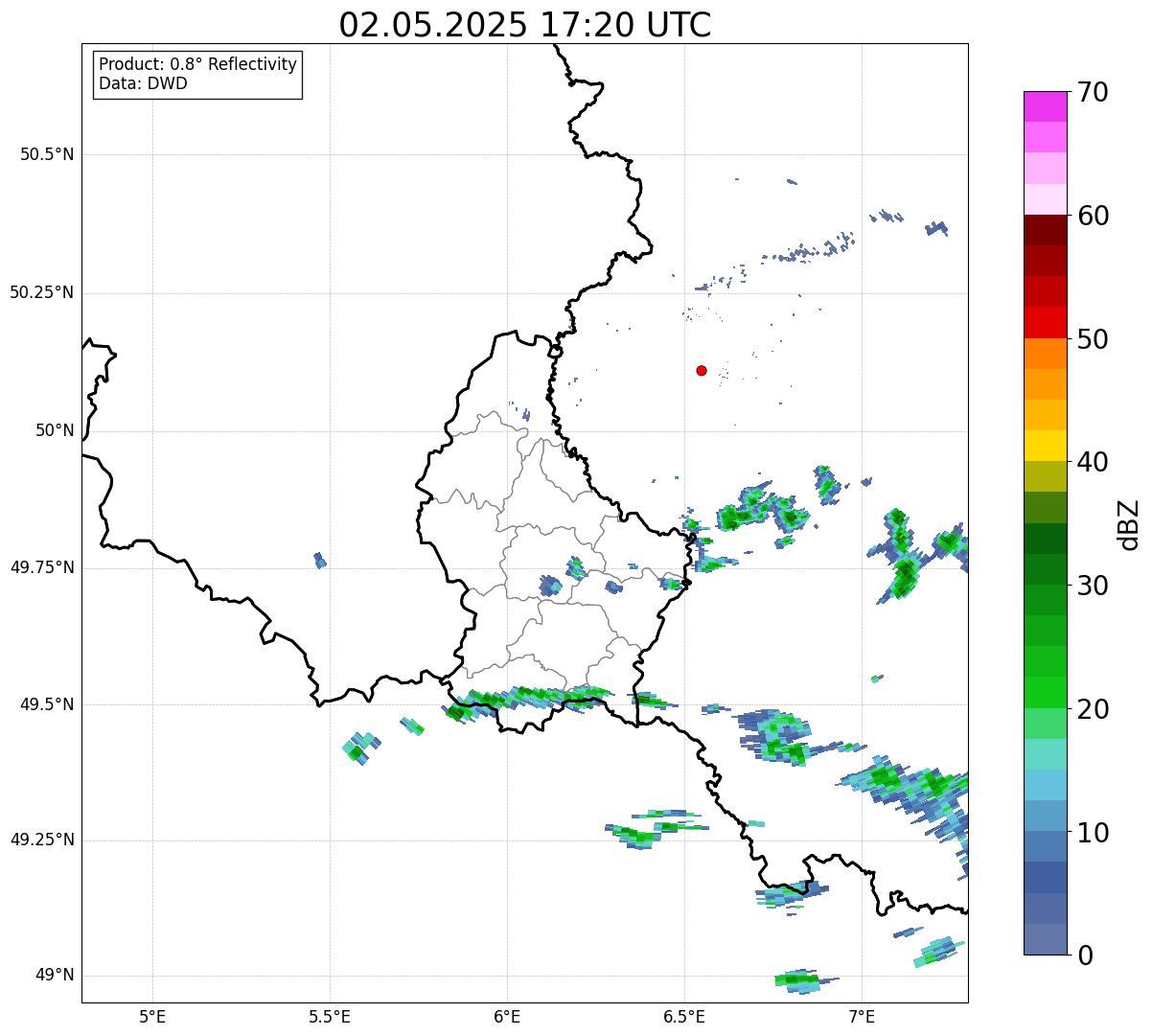Click the bright red colorbar segment above 50
The width and height of the screenshot is (1152, 1036).
tap(1045, 322)
